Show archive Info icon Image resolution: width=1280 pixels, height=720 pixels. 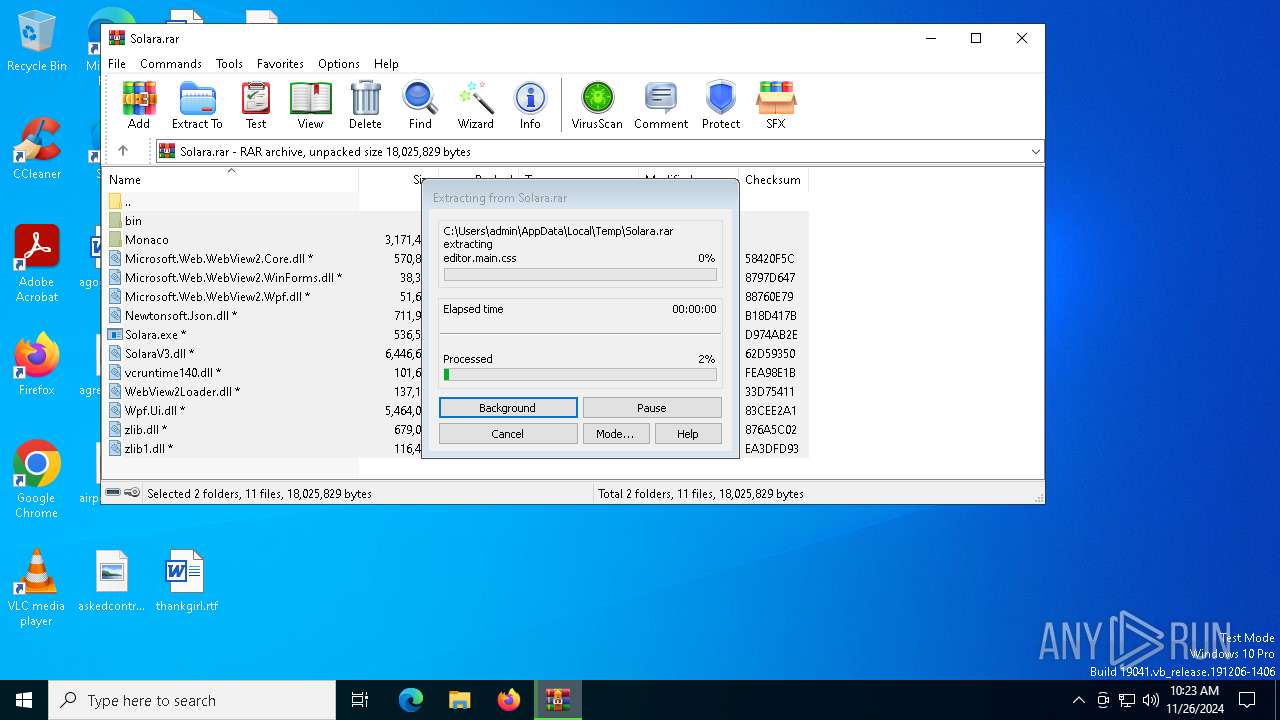coord(530,105)
